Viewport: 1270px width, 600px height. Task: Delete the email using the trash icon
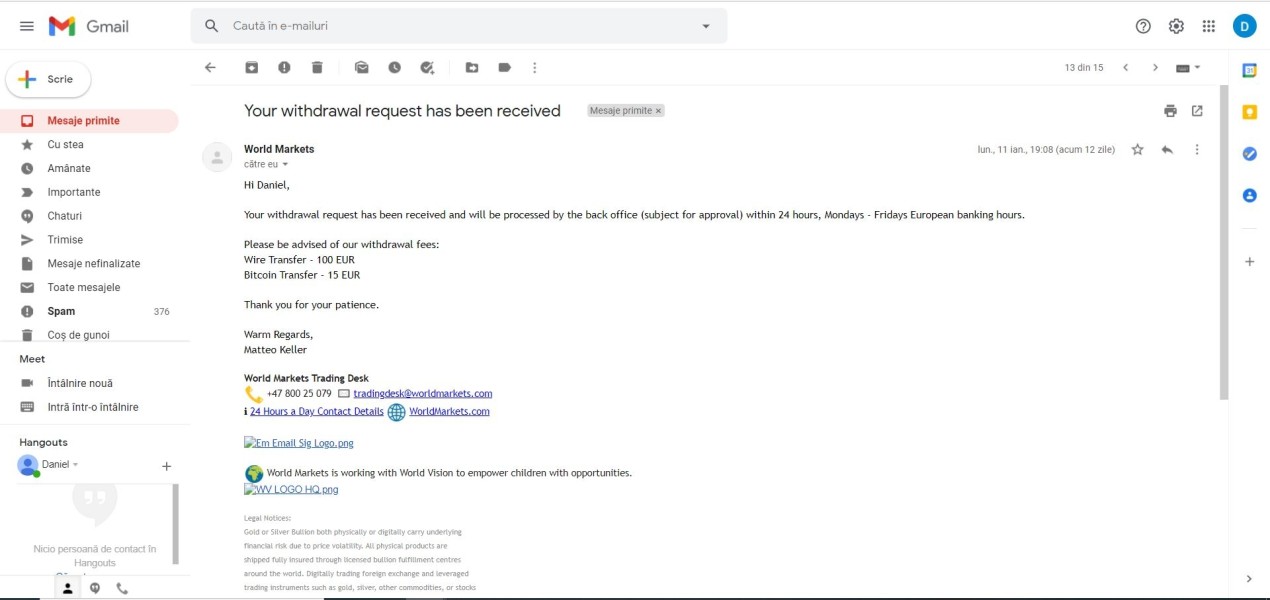(x=317, y=67)
